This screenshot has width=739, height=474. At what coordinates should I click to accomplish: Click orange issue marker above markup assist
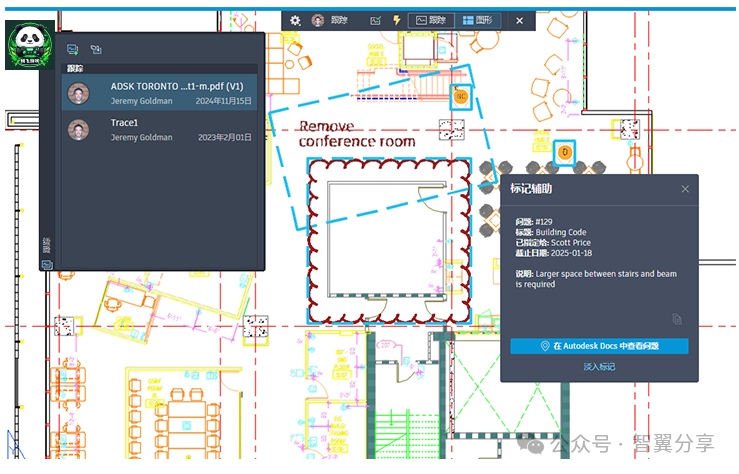(x=565, y=152)
